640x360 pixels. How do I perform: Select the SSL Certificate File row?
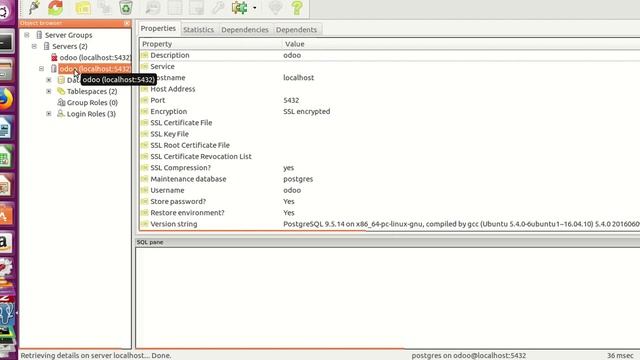point(390,122)
